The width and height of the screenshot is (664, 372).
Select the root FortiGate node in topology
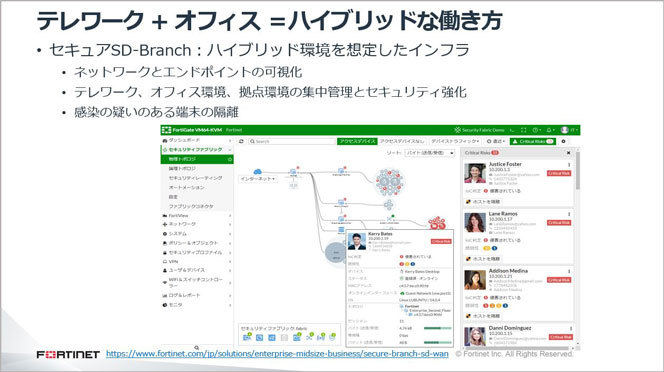293,172
